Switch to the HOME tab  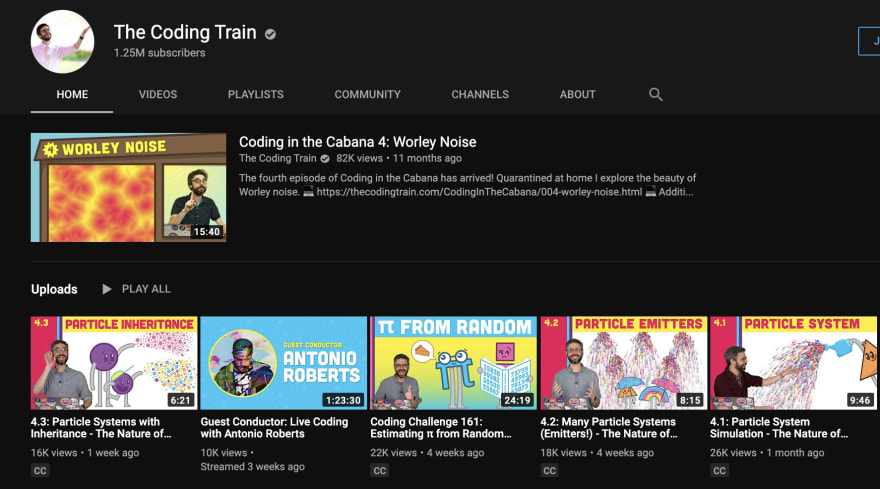(x=72, y=94)
